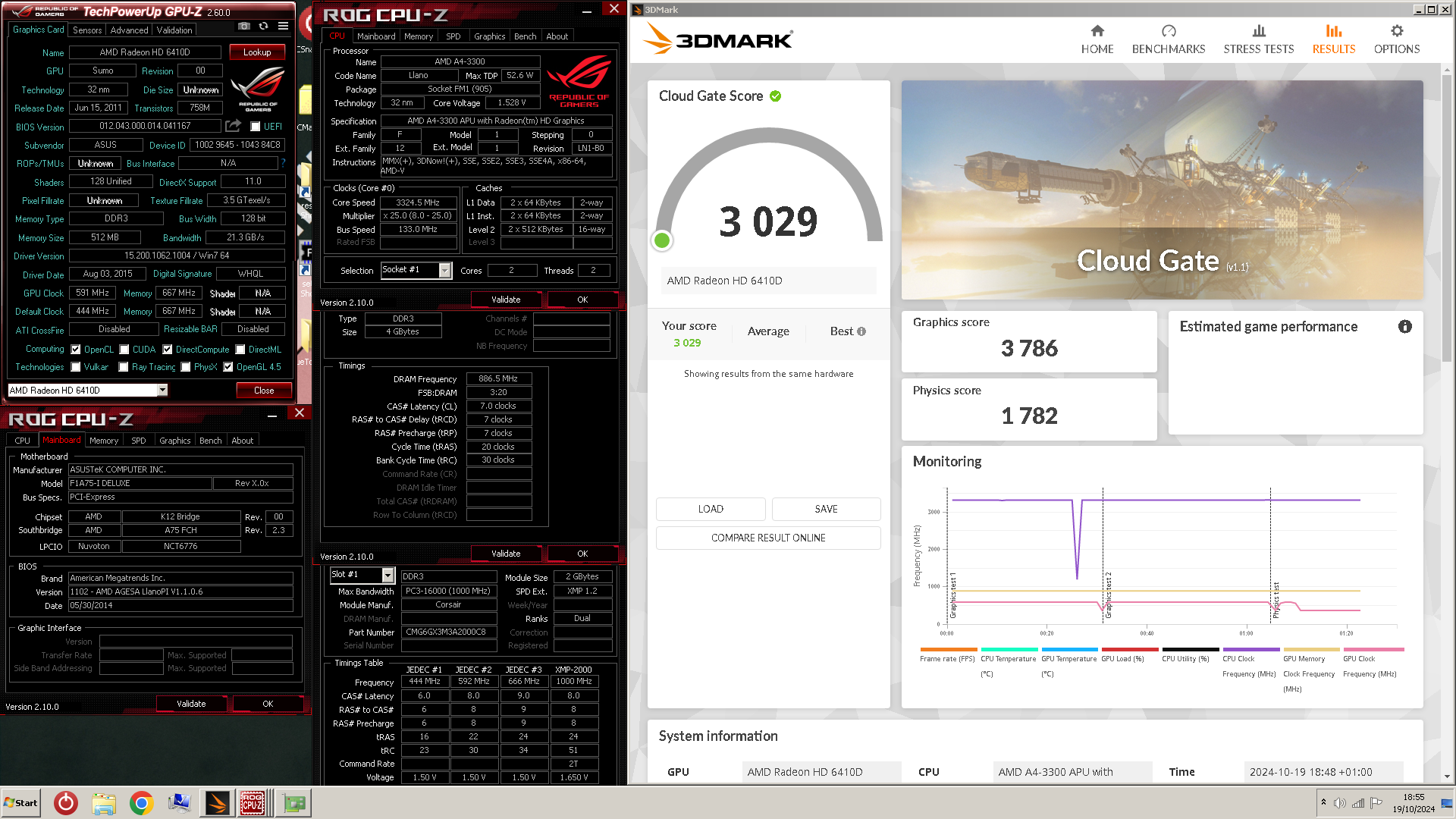The height and width of the screenshot is (819, 1456).
Task: Toggle the Vulkan checkbox
Action: click(76, 367)
